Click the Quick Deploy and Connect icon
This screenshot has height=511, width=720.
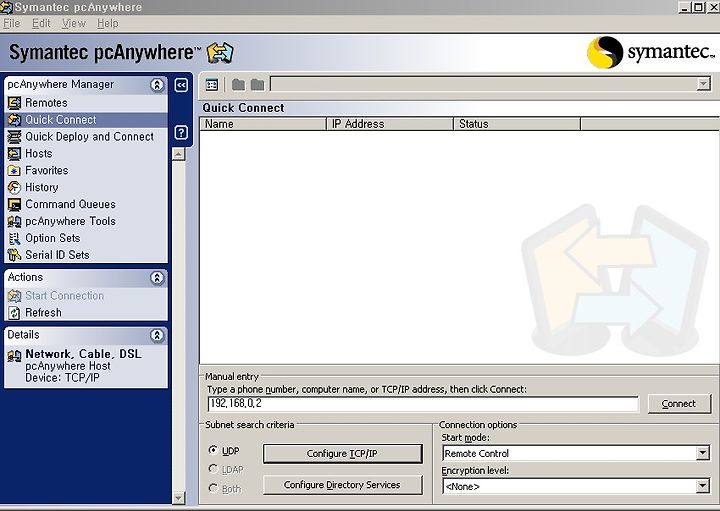14,137
